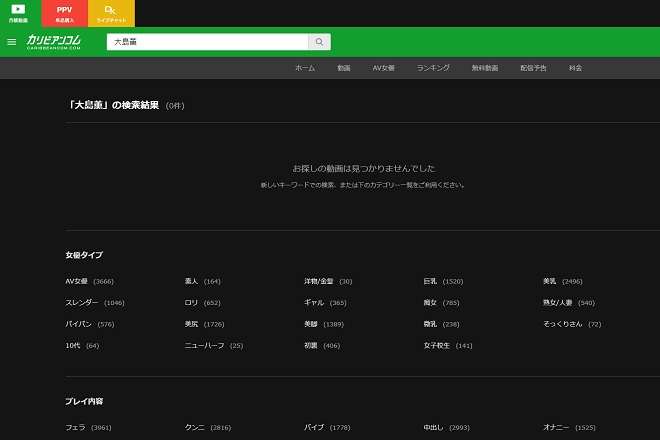
Task: Select the 10代 (64) category
Action: coord(82,346)
